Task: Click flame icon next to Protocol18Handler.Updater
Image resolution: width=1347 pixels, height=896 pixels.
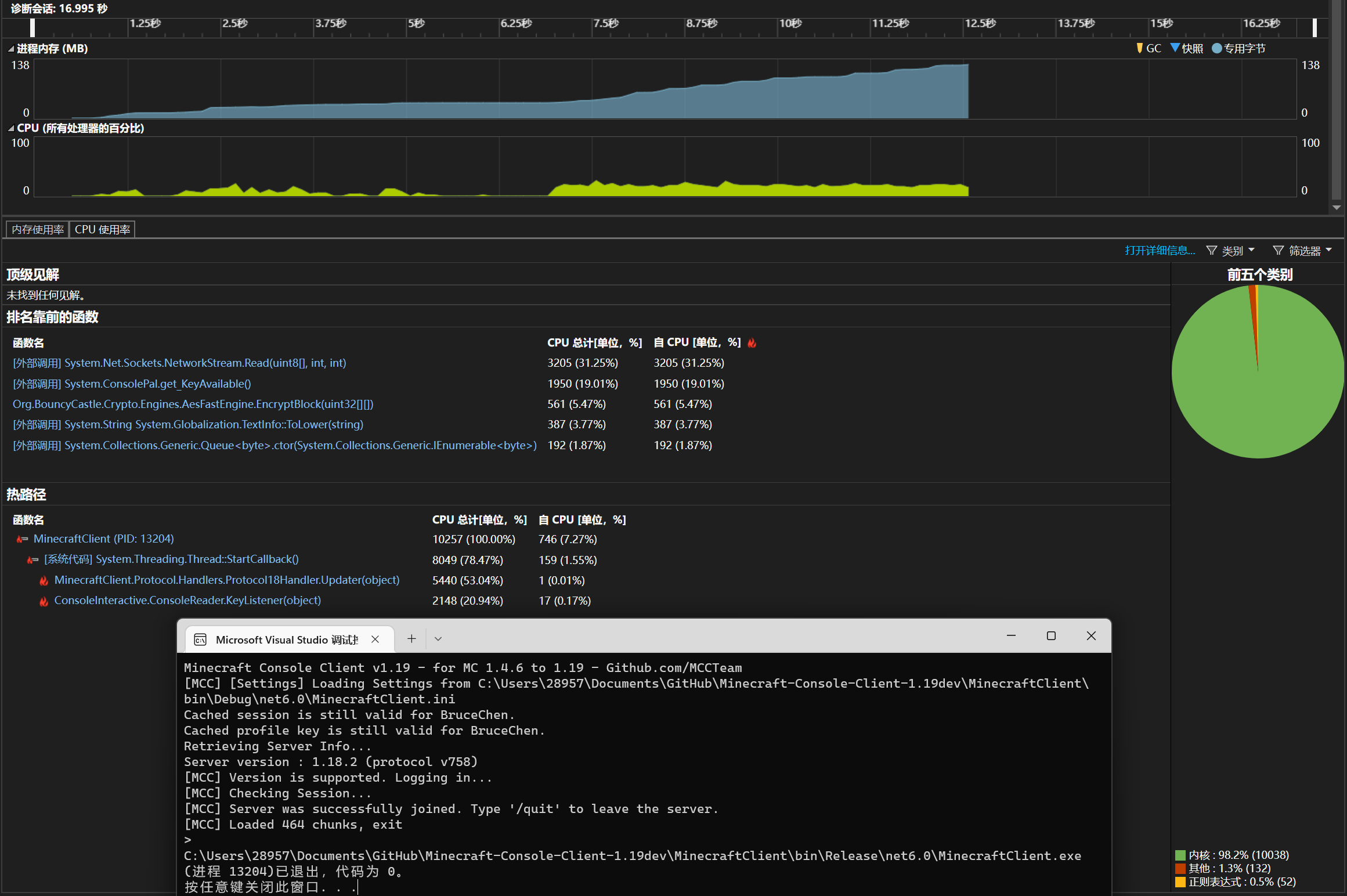Action: tap(44, 580)
